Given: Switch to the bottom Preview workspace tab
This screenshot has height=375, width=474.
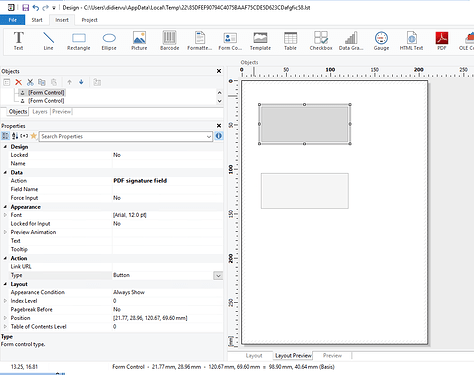Looking at the screenshot, I should coord(332,356).
